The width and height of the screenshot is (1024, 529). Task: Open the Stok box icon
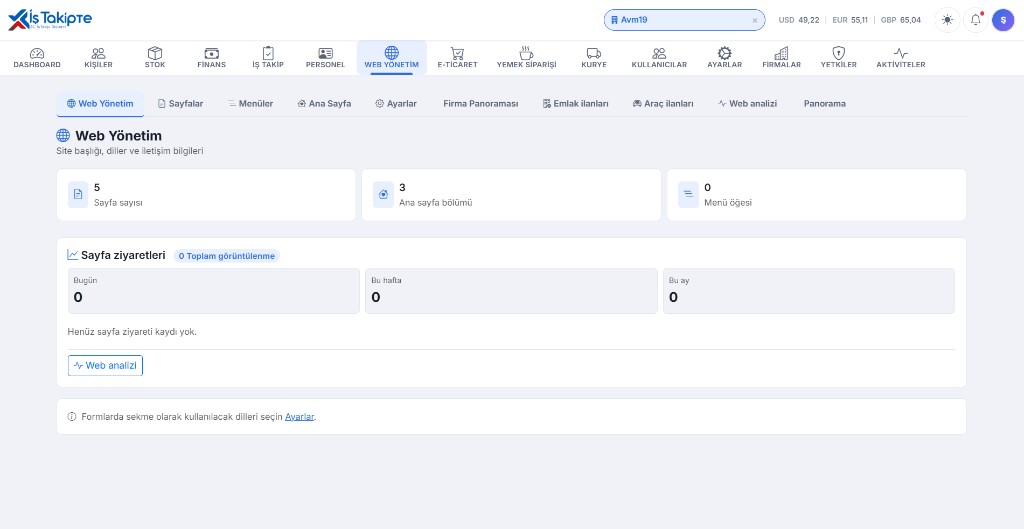[155, 54]
